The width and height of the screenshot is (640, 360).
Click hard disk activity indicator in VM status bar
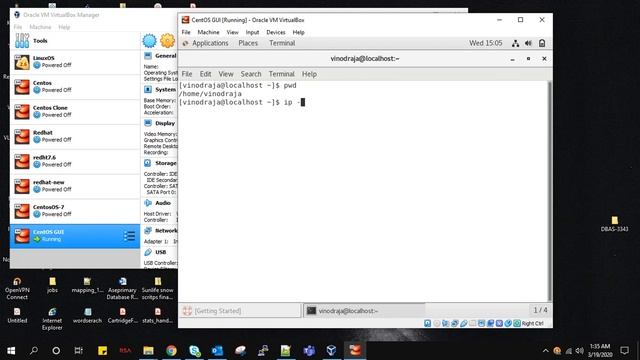[427, 323]
